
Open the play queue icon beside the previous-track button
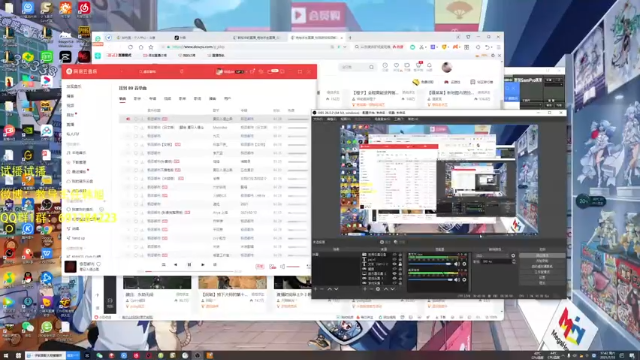pos(164,264)
